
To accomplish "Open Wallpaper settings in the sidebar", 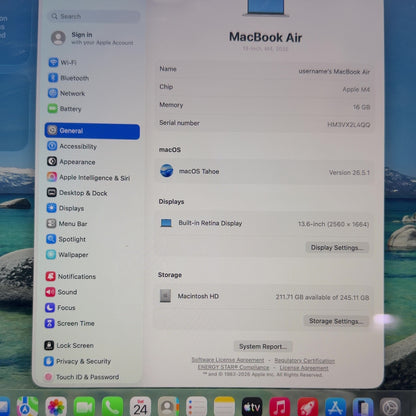I will click(67, 254).
